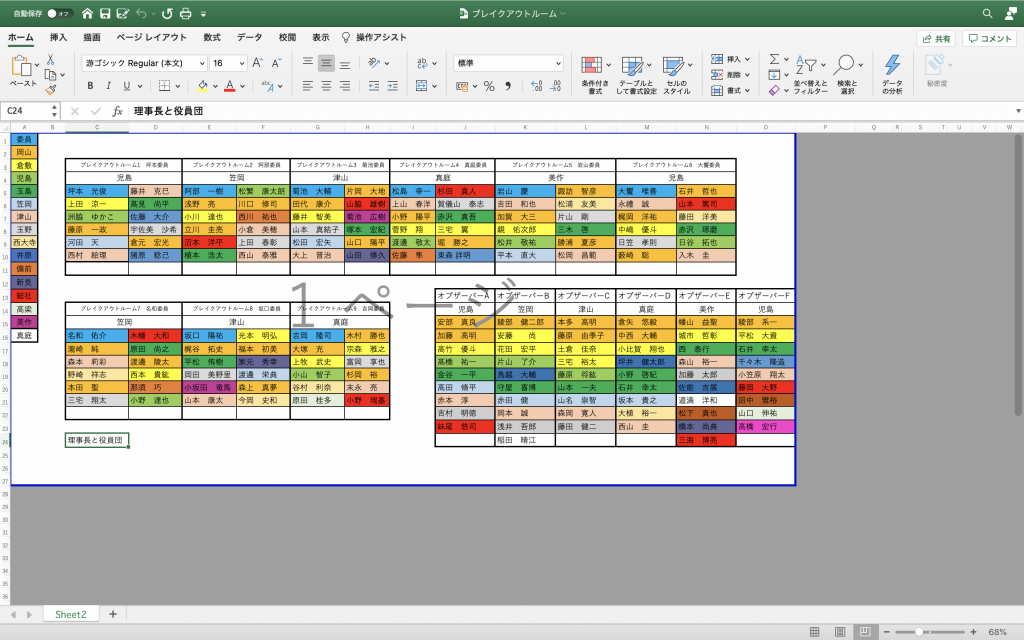The image size is (1024, 640).
Task: Toggle the 自動保存 AutoSave switch
Action: pos(59,13)
